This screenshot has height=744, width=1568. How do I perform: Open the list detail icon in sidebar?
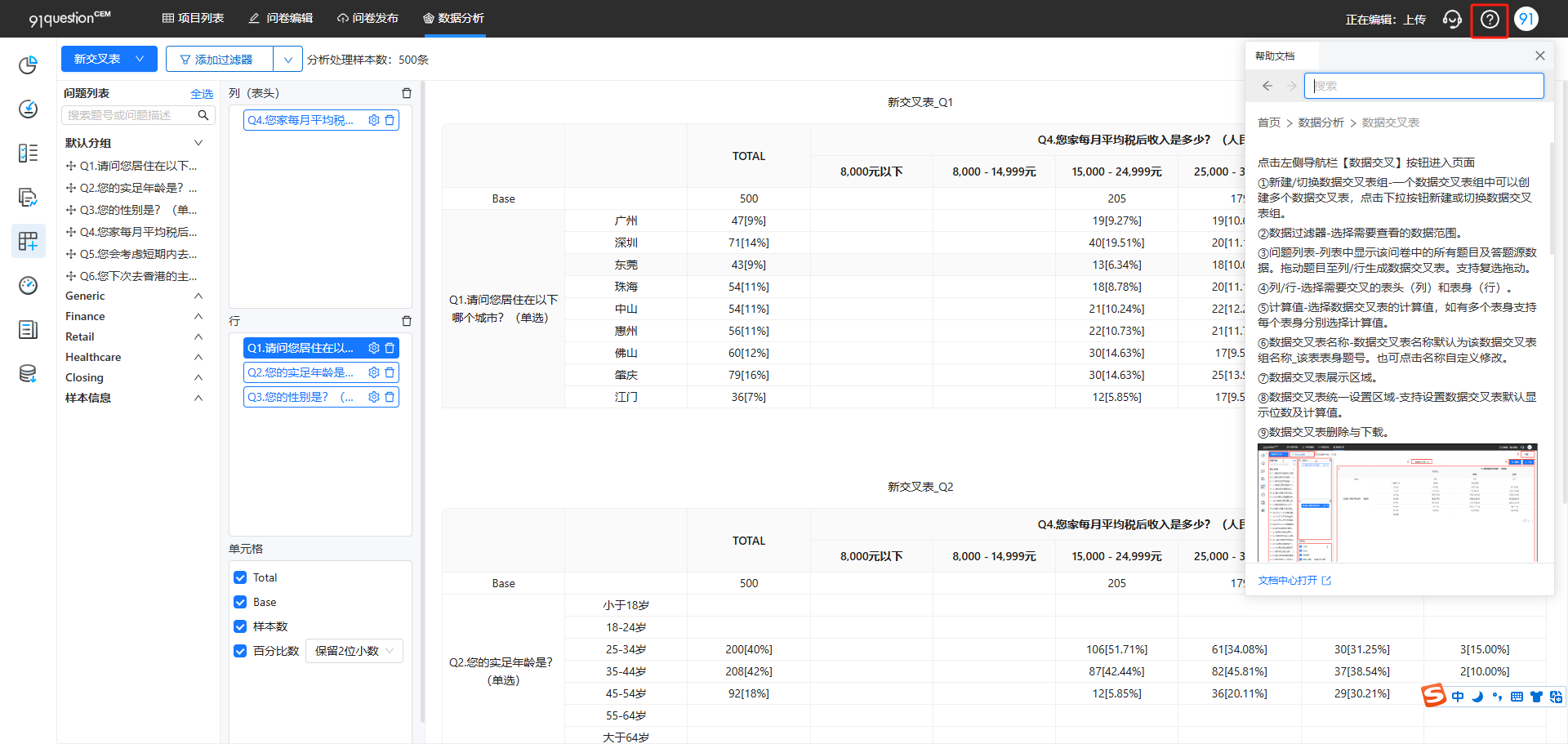(28, 153)
